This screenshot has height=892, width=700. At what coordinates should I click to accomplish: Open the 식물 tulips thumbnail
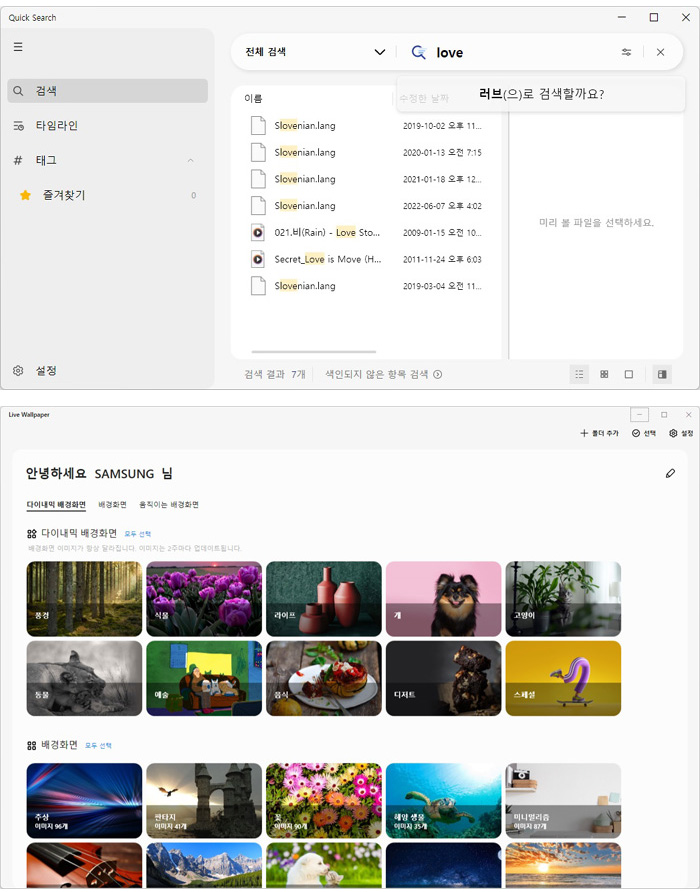click(x=204, y=598)
